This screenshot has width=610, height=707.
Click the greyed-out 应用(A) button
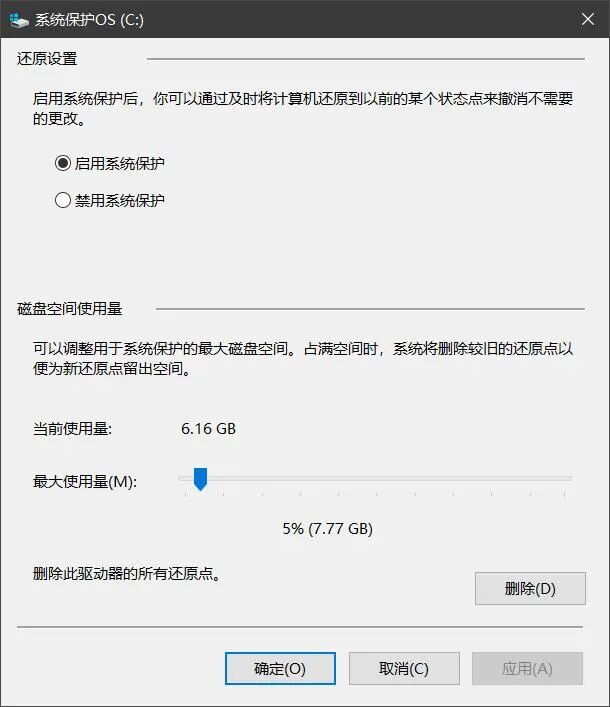click(x=527, y=668)
